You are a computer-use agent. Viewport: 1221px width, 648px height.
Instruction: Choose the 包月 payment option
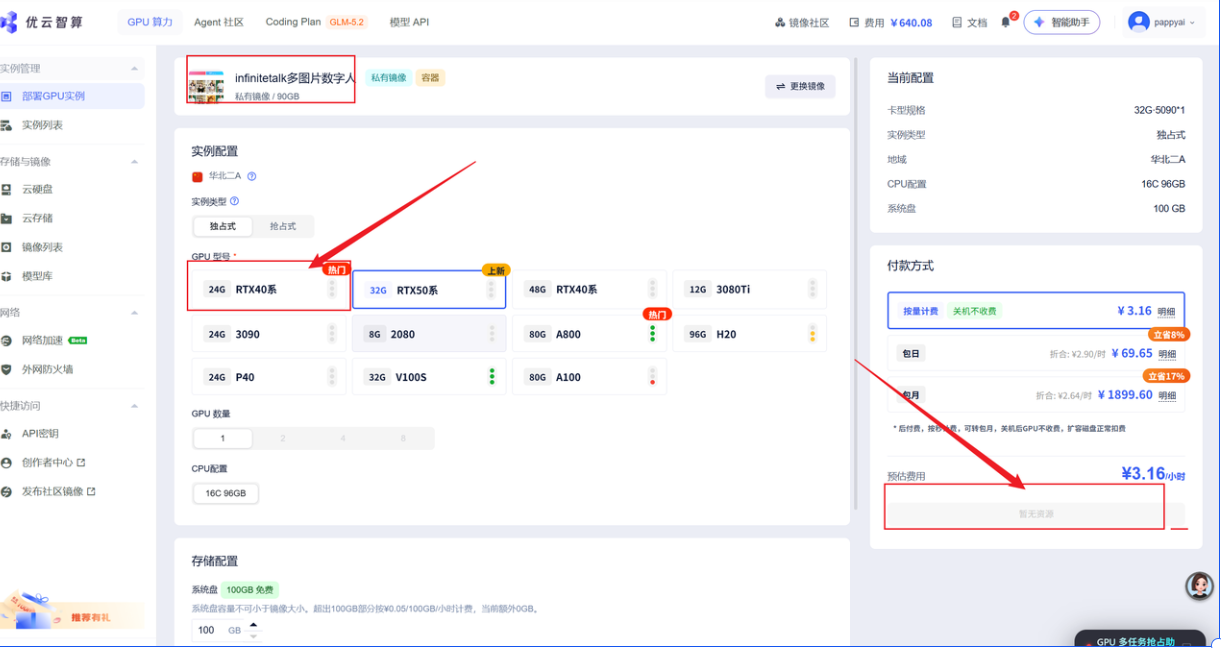click(1036, 394)
